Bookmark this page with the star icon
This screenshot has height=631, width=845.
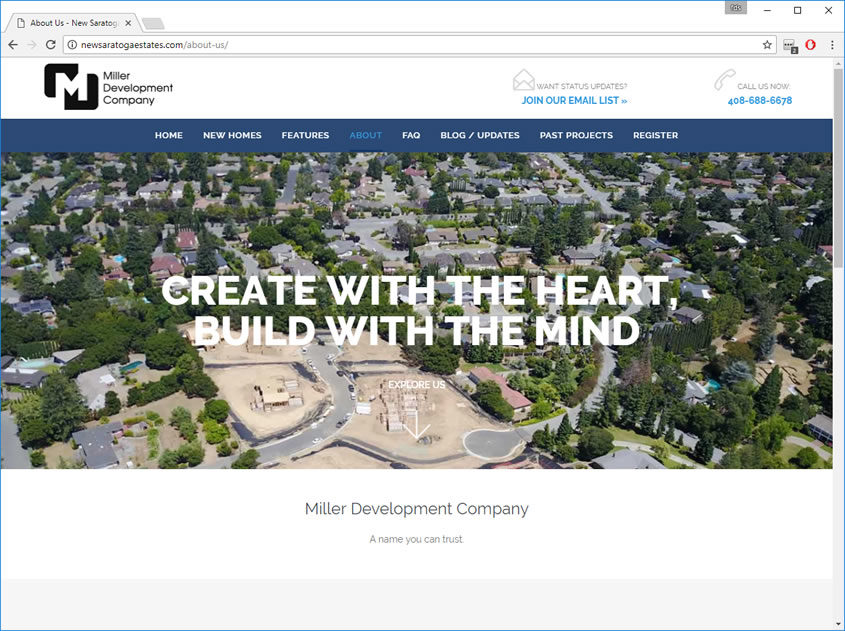point(767,45)
